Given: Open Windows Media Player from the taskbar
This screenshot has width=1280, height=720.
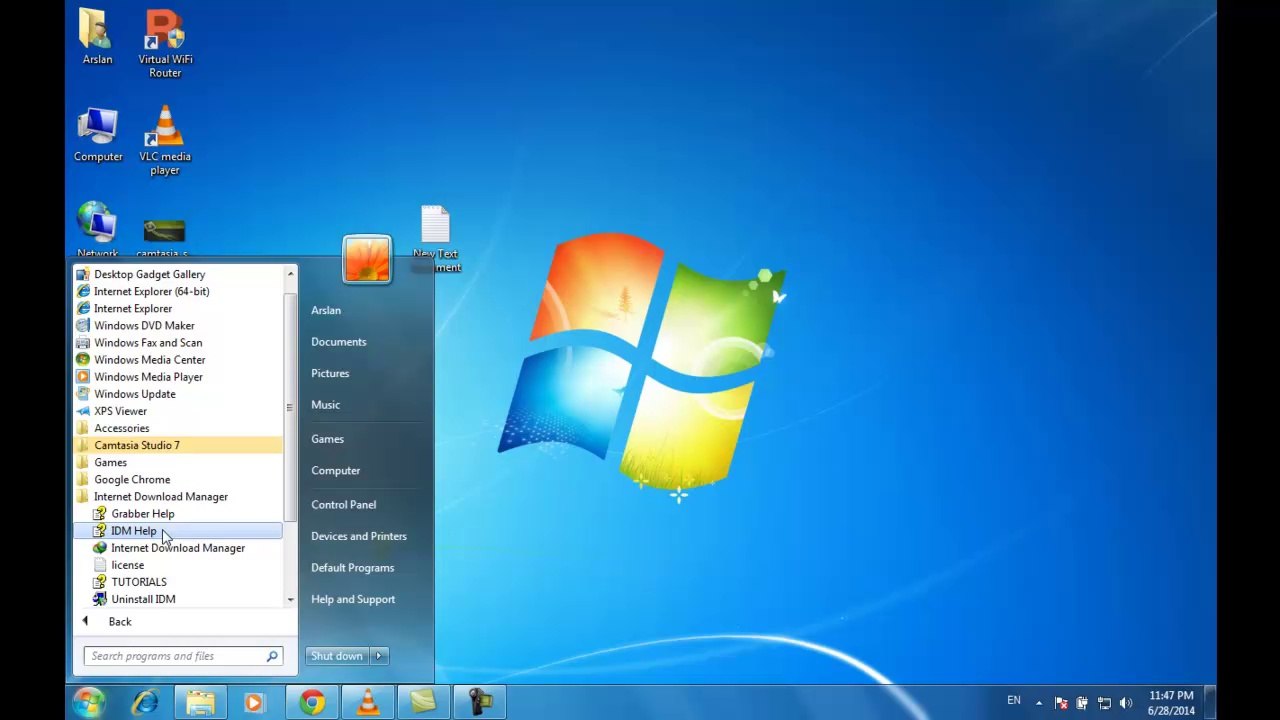Looking at the screenshot, I should pos(254,703).
